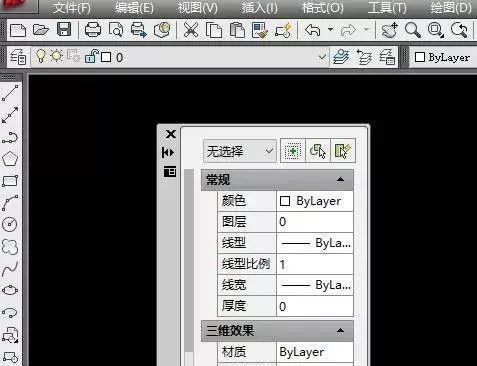
Task: Open the 工具(T) menu
Action: pos(387,8)
